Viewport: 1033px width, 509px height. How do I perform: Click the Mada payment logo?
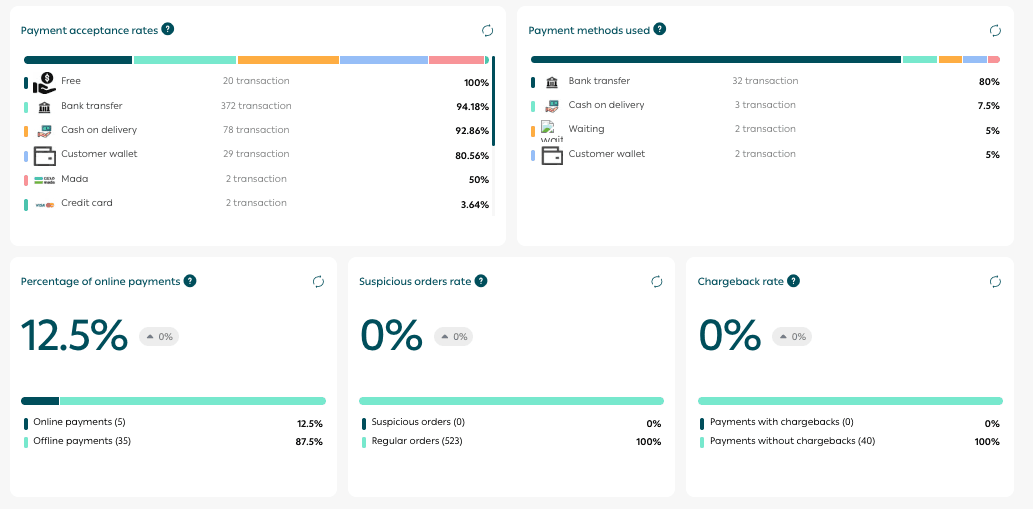click(44, 180)
